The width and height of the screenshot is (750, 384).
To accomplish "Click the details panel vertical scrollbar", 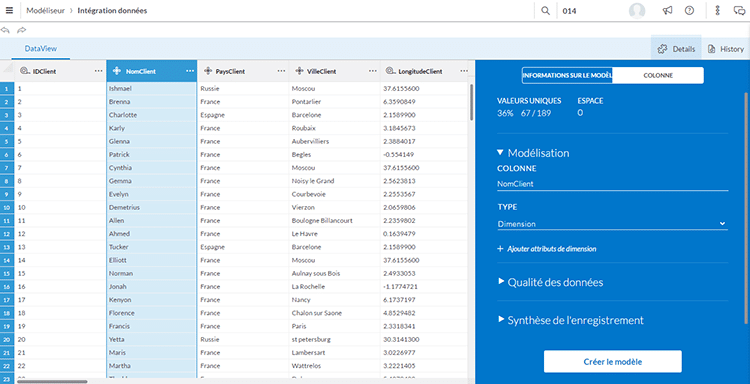I will click(x=747, y=208).
